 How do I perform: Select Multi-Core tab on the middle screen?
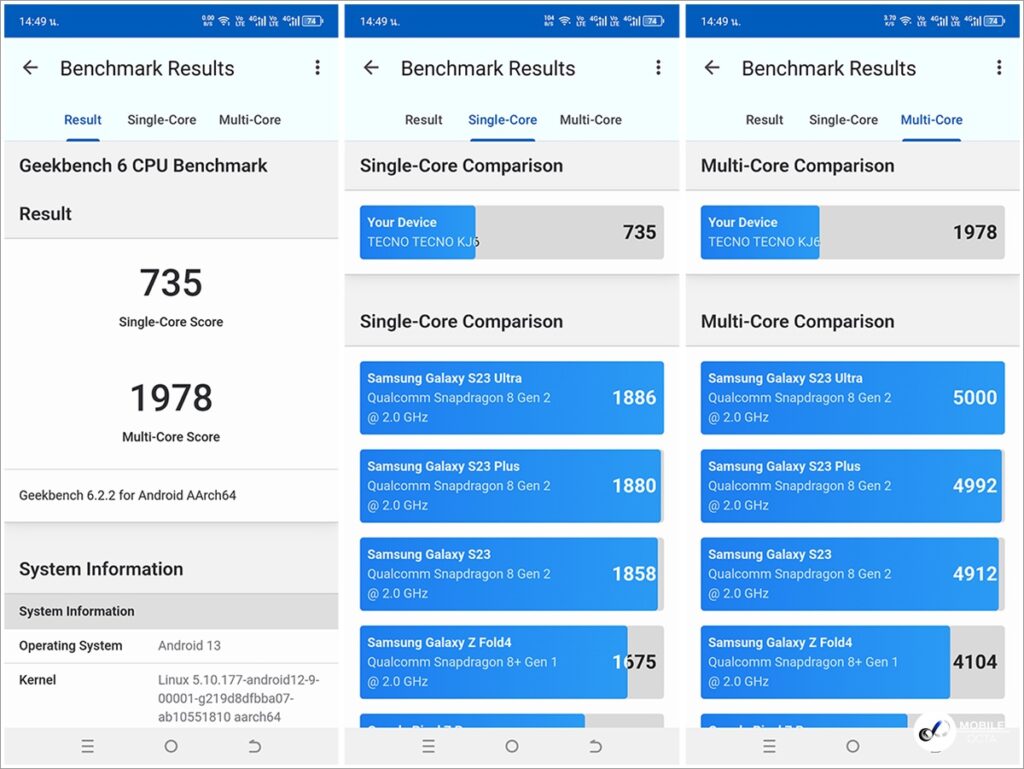[x=591, y=120]
